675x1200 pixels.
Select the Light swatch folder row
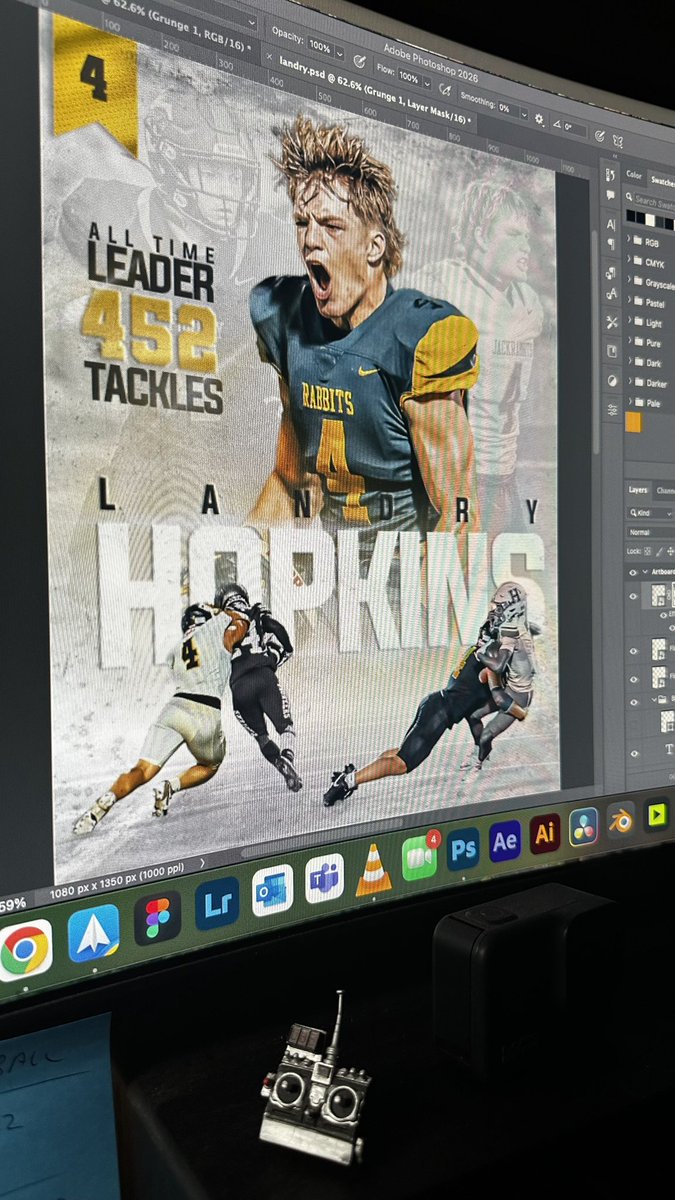650,322
